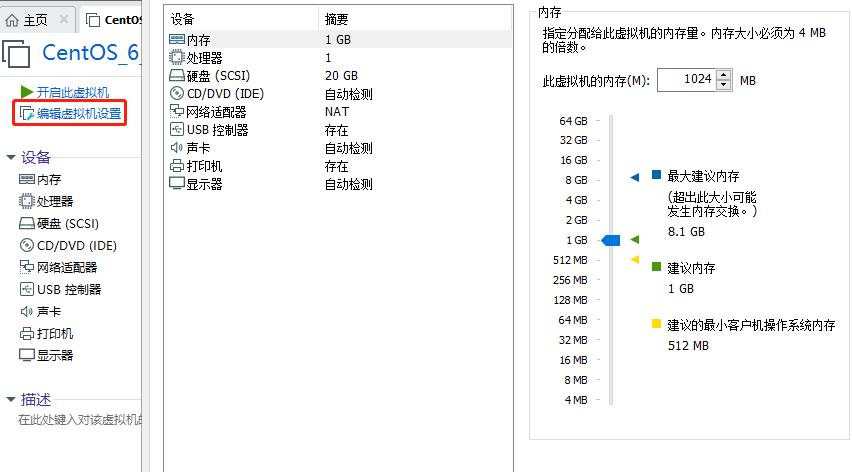852x472 pixels.
Task: Click sound card icon in hardware table
Action: tap(176, 147)
